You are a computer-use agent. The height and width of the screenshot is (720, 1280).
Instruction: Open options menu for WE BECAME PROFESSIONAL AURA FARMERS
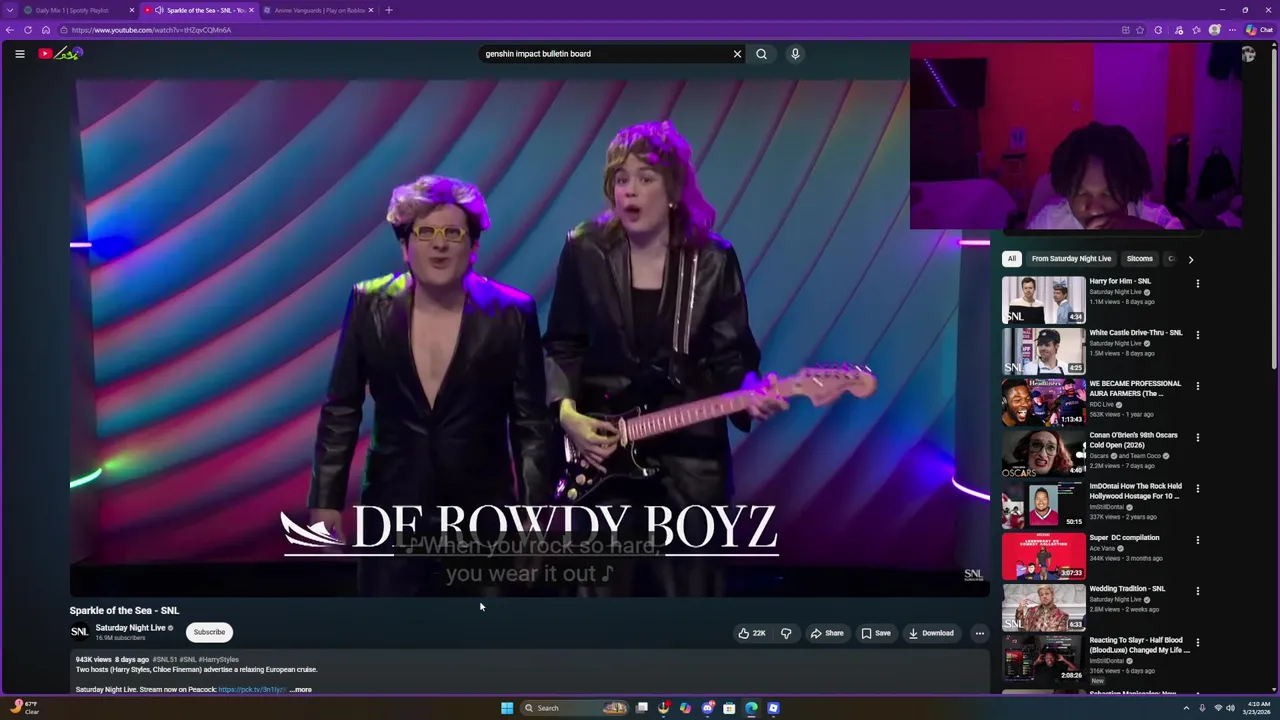[1198, 386]
